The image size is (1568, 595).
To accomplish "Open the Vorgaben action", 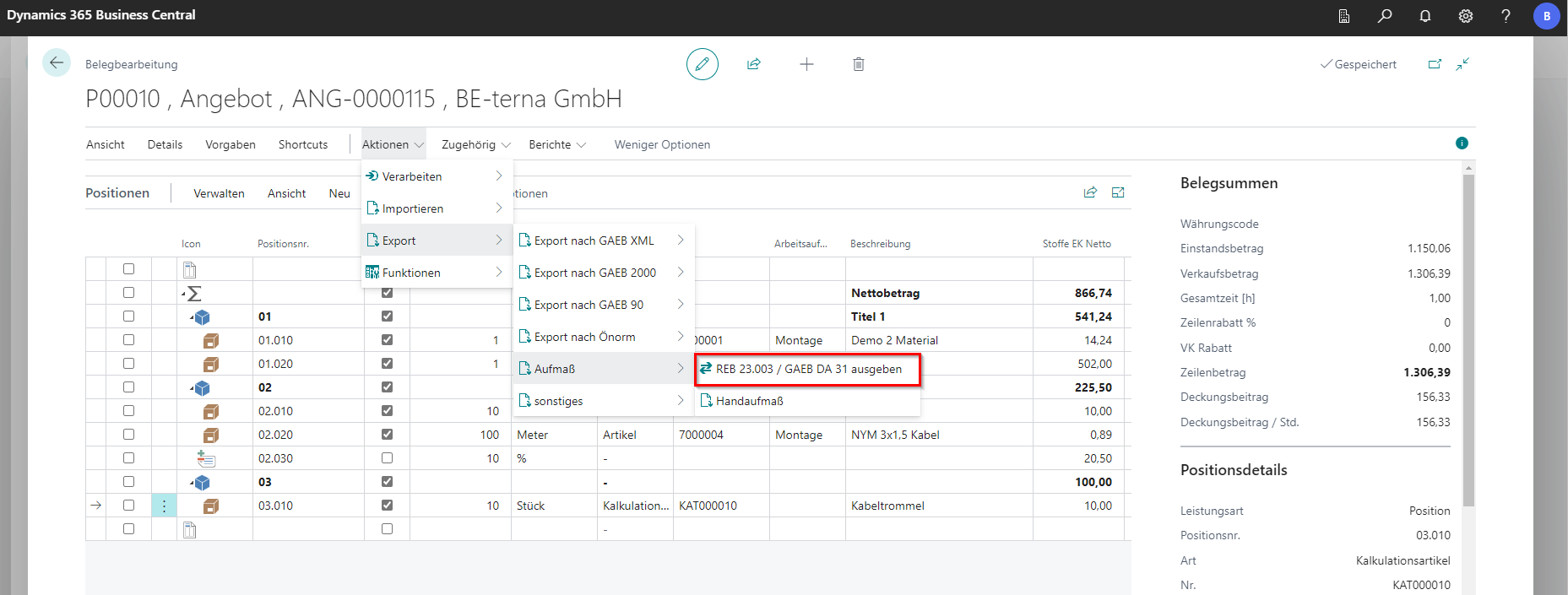I will point(231,144).
